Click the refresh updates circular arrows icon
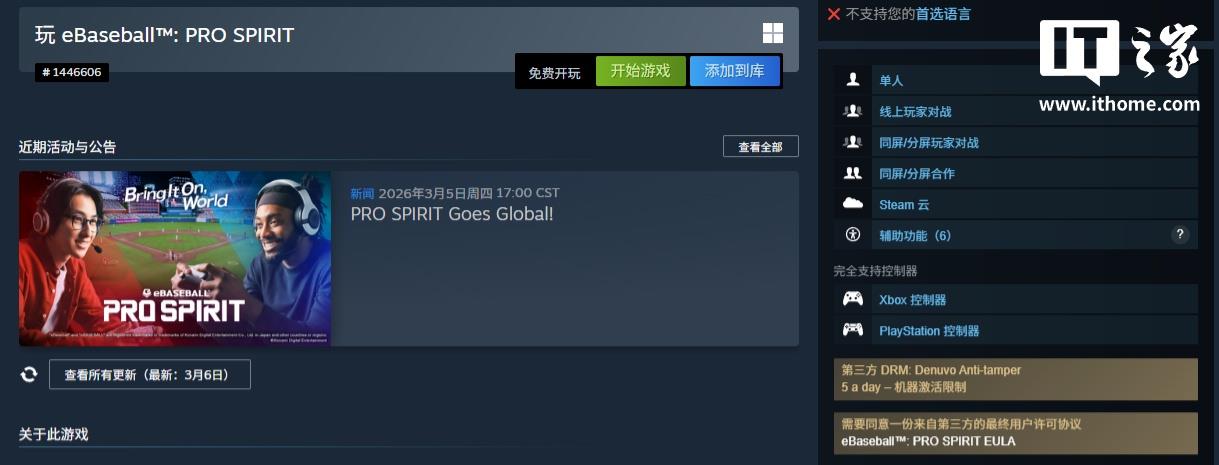 click(29, 374)
